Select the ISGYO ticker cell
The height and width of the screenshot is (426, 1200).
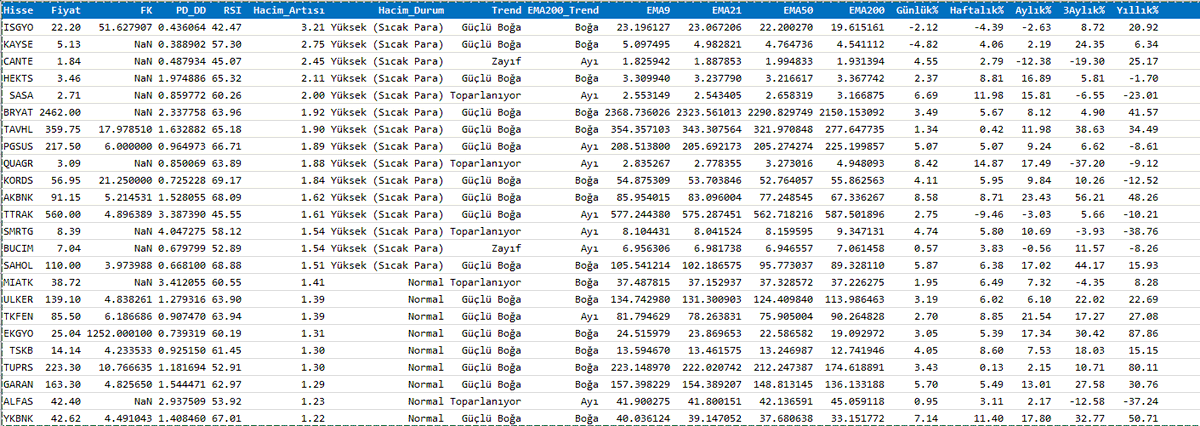(19, 29)
